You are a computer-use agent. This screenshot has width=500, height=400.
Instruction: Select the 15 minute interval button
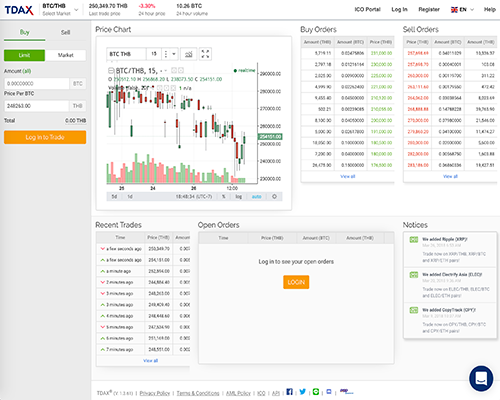154,54
